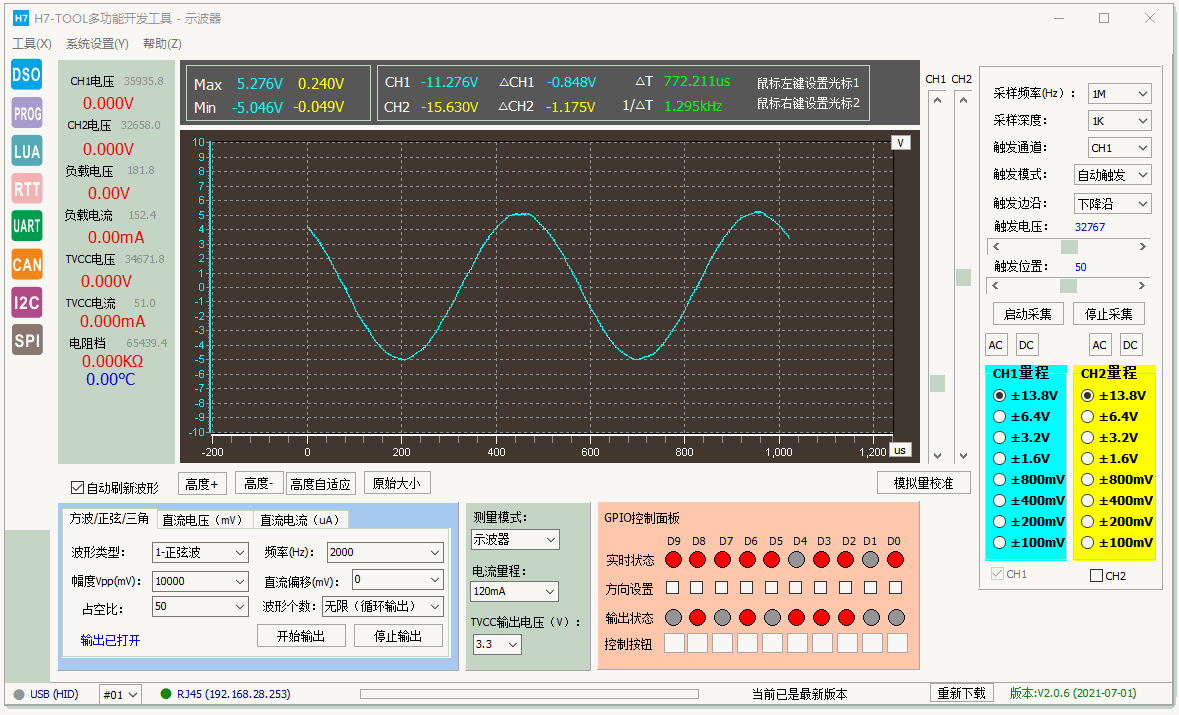1179x715 pixels.
Task: Check D0 direction setting box
Action: point(896,587)
